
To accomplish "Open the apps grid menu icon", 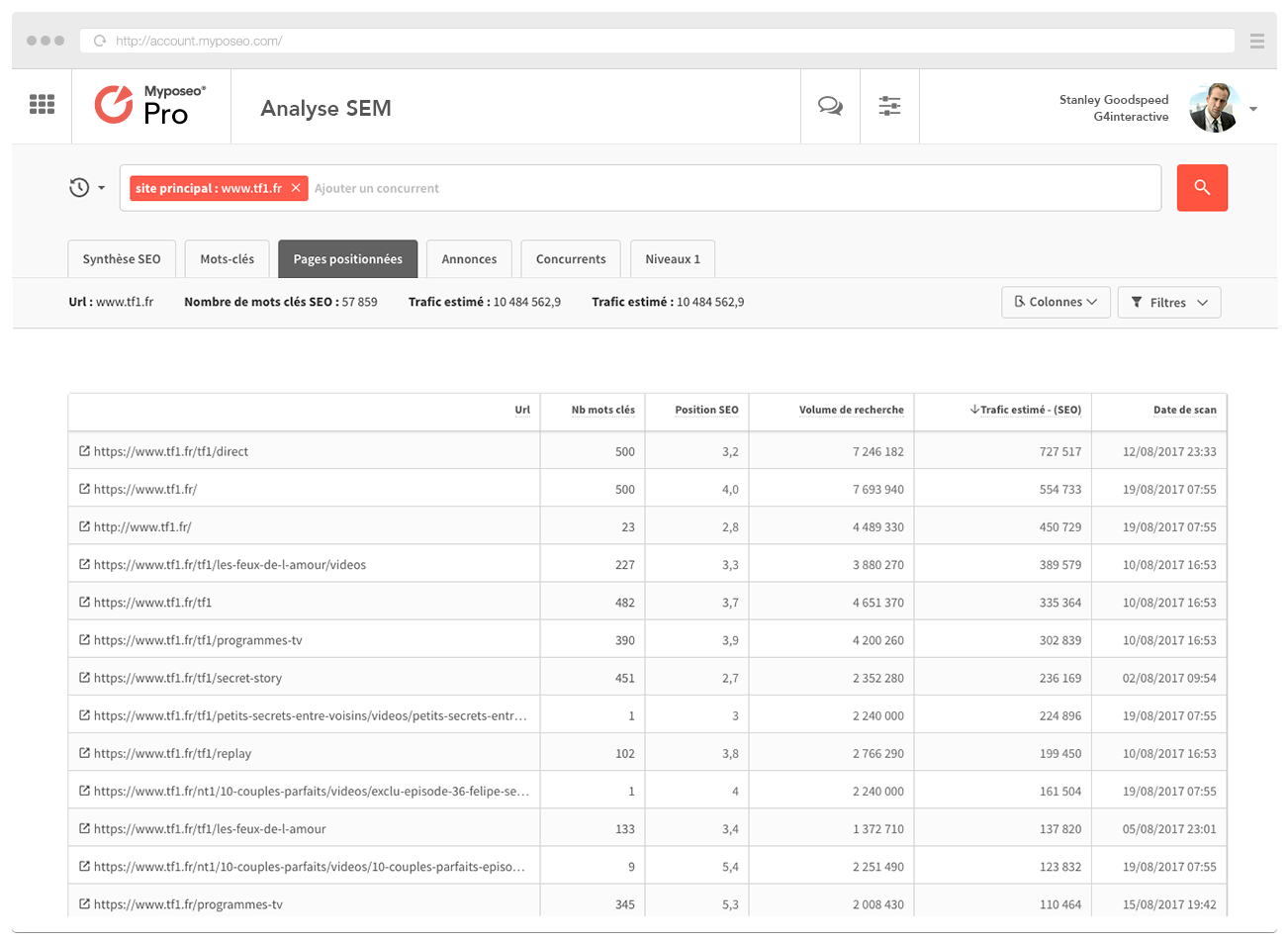I will tap(42, 104).
